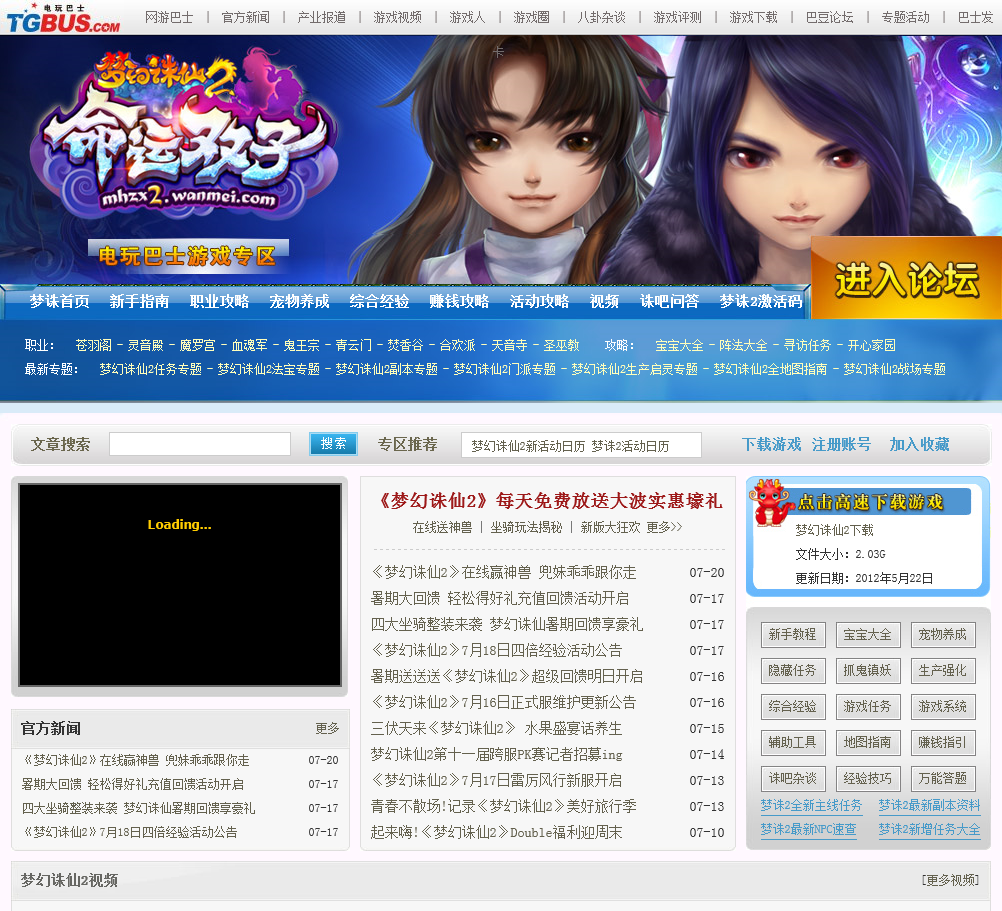Open 官方新闻 item 暑期大回馈
The width and height of the screenshot is (1002, 911).
pyautogui.click(x=132, y=784)
